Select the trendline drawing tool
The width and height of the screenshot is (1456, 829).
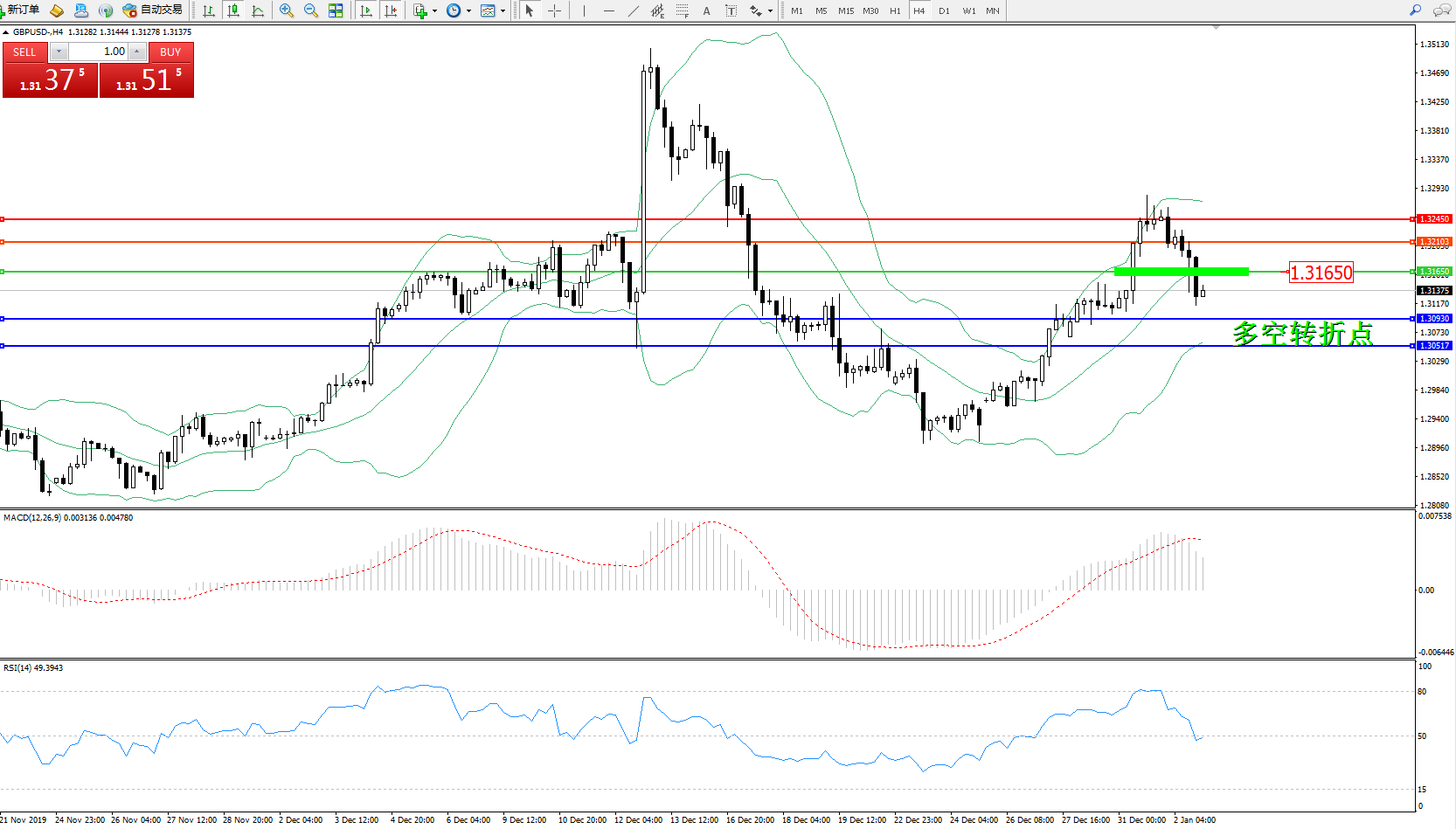pos(634,10)
